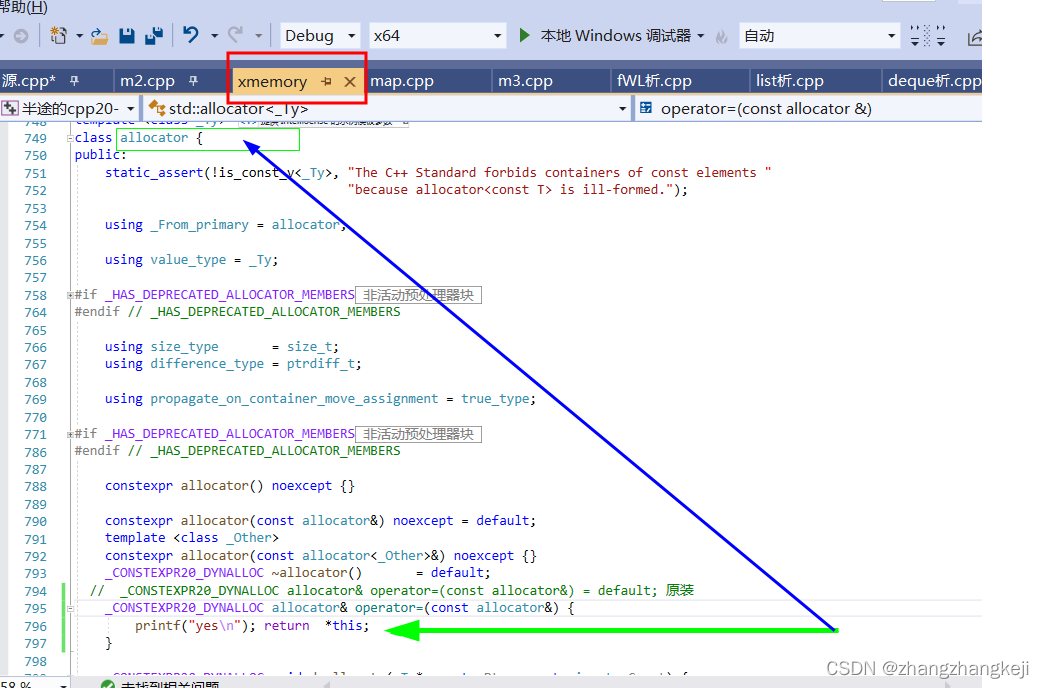Click the last indent-style icon before the share icon
This screenshot has height=688, width=1044.
tap(940, 36)
